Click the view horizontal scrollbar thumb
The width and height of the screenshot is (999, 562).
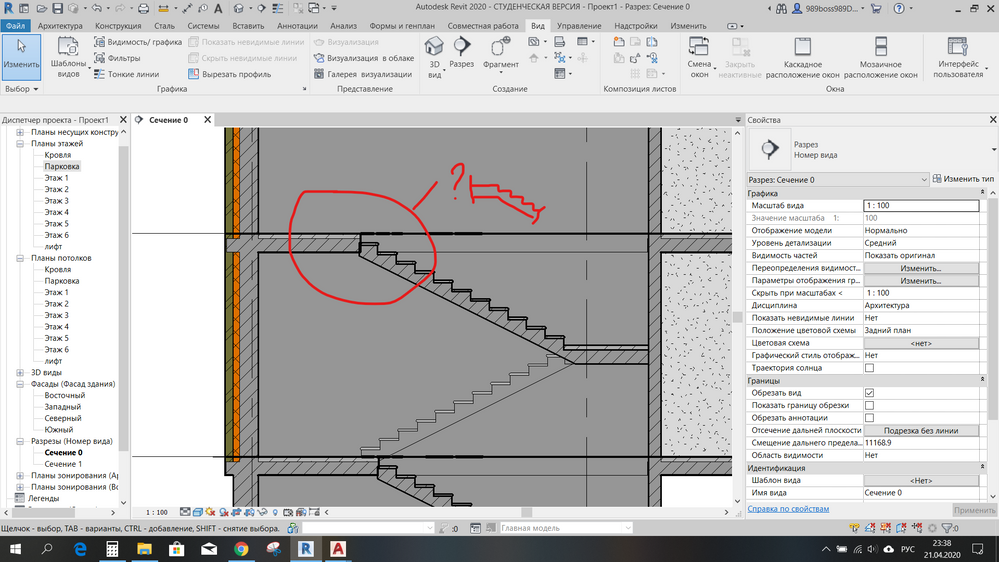526,512
